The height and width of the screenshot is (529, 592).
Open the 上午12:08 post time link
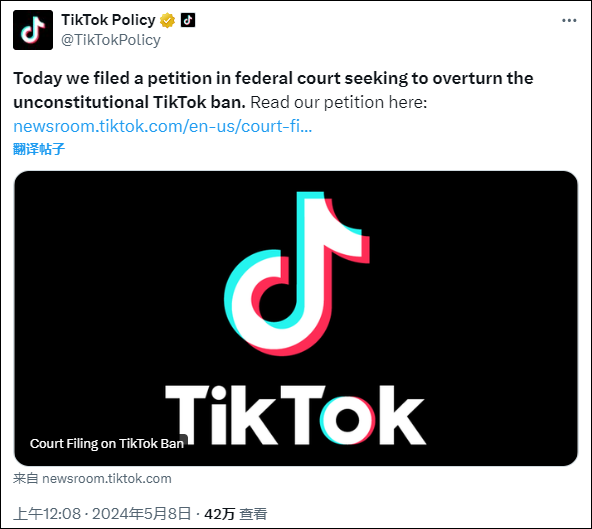(x=47, y=514)
